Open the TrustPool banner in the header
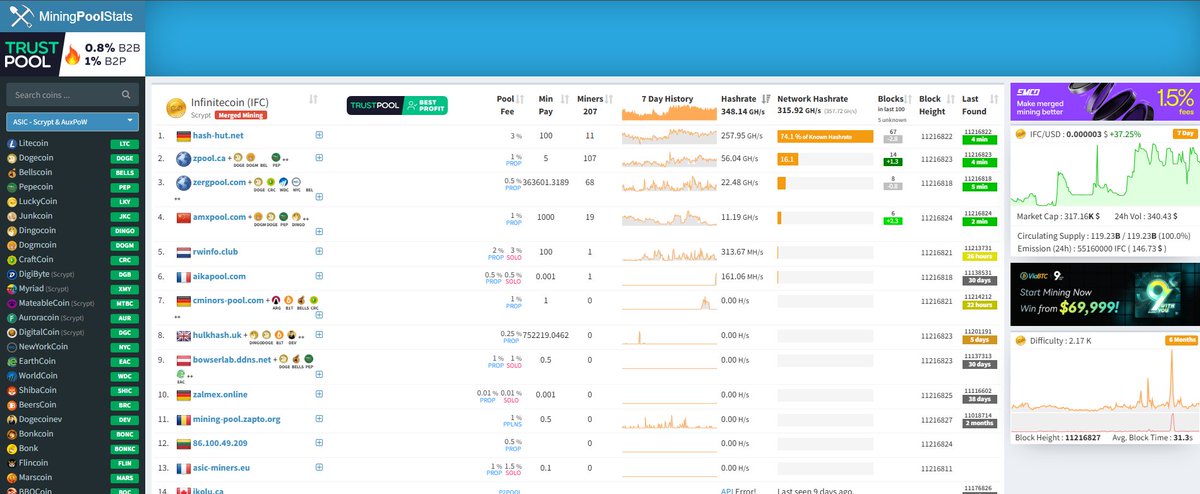Viewport: 1200px width, 494px height. 72,54
